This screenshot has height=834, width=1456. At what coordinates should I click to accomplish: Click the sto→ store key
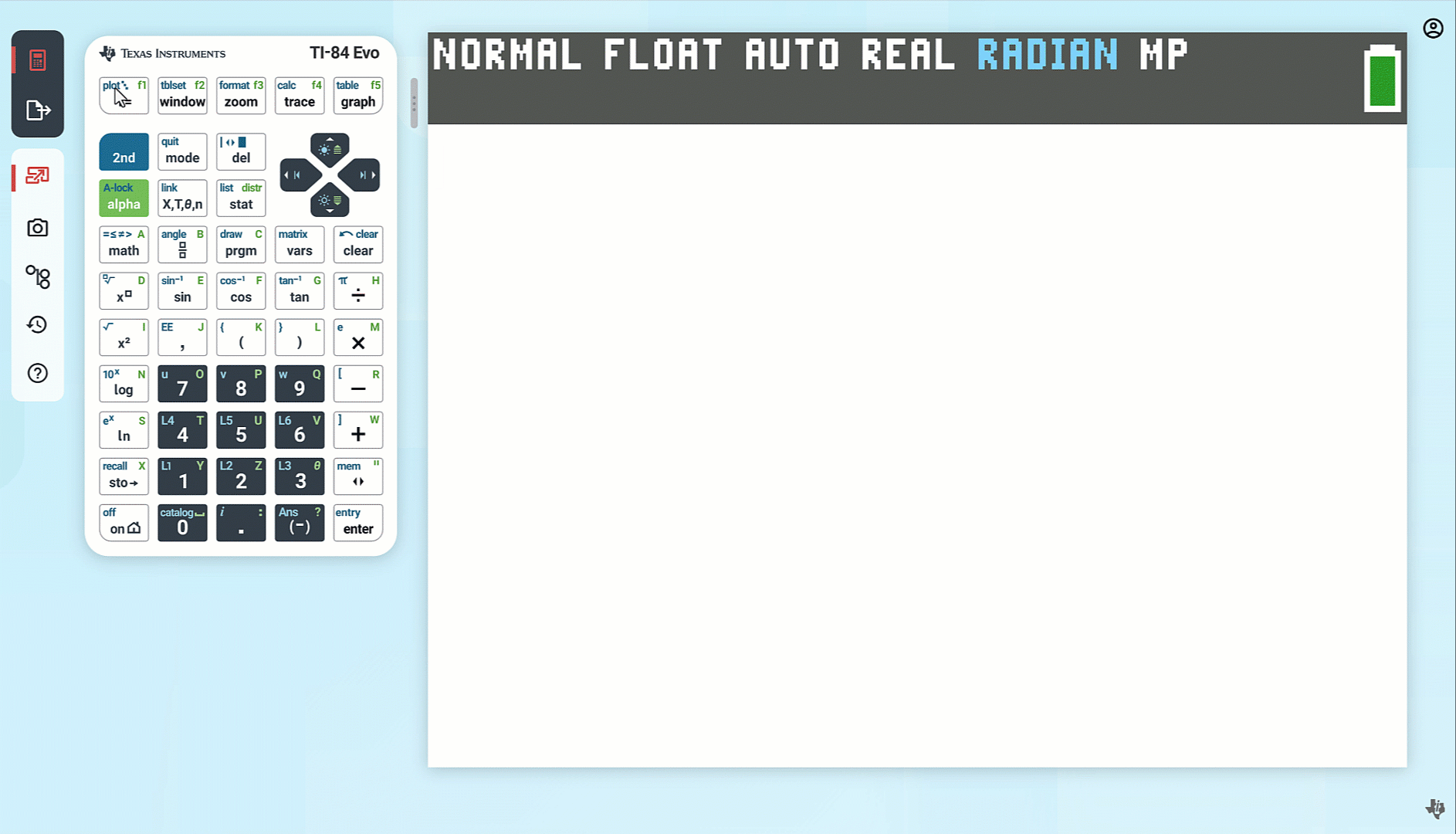[x=124, y=476]
